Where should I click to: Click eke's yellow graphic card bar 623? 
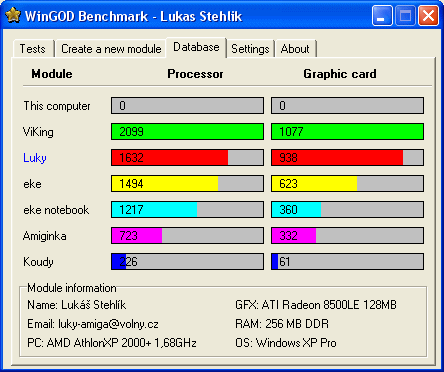[347, 184]
